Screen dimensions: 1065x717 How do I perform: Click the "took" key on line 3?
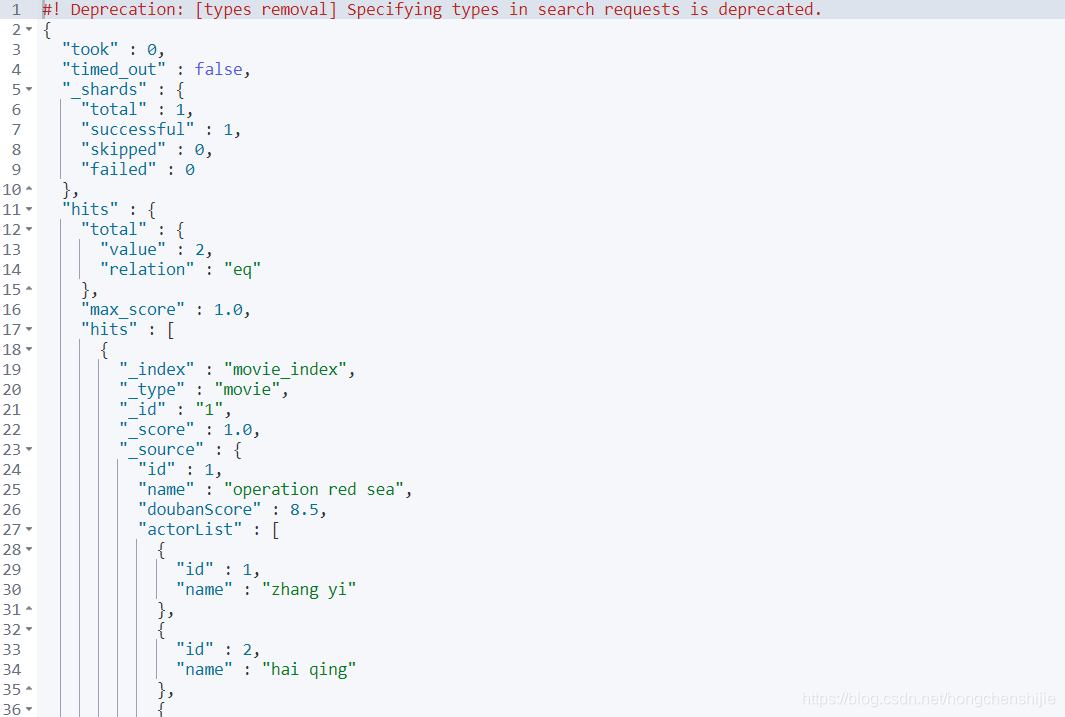(x=90, y=50)
